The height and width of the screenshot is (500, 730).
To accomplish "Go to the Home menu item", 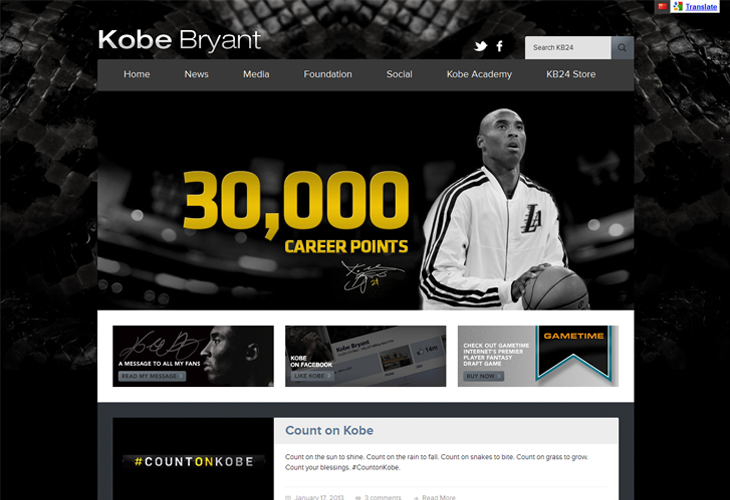I will (x=136, y=74).
